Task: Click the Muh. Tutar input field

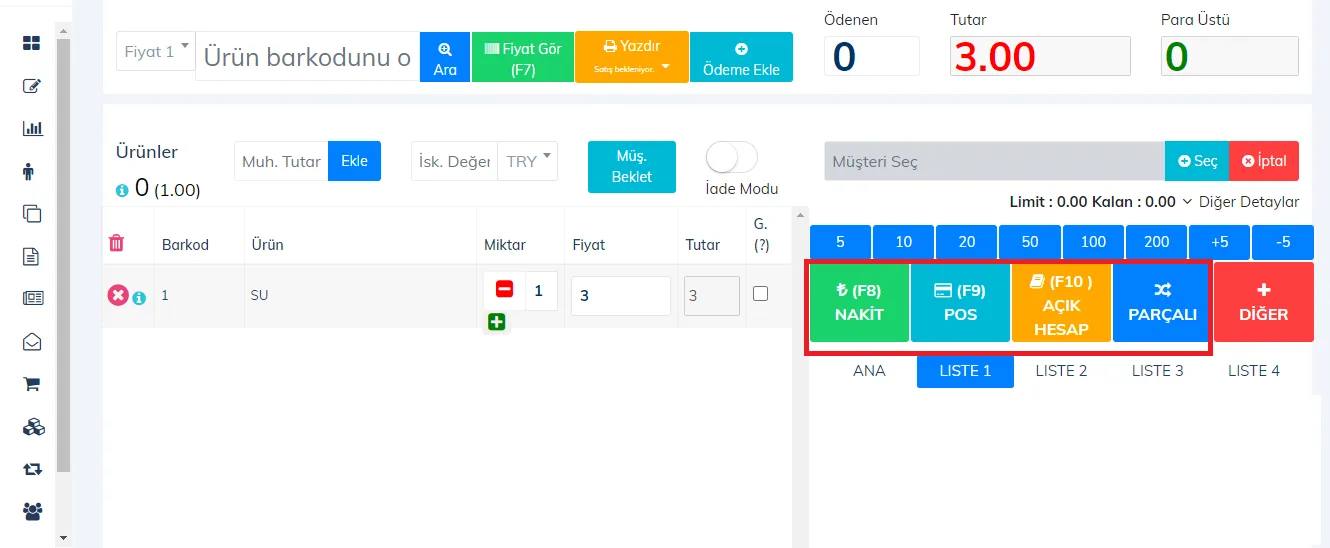Action: (x=281, y=161)
